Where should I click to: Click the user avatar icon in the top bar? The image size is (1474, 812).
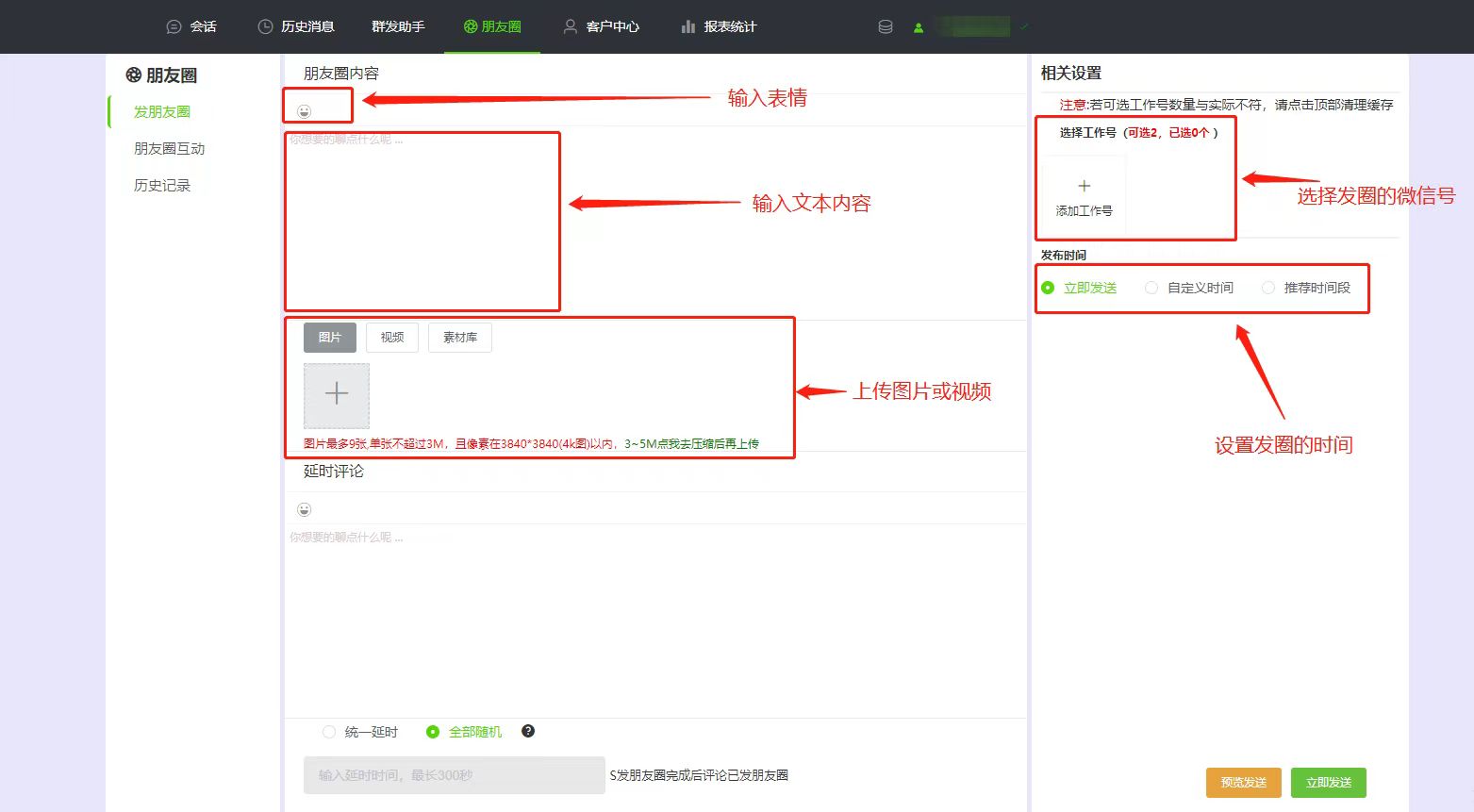coord(917,26)
